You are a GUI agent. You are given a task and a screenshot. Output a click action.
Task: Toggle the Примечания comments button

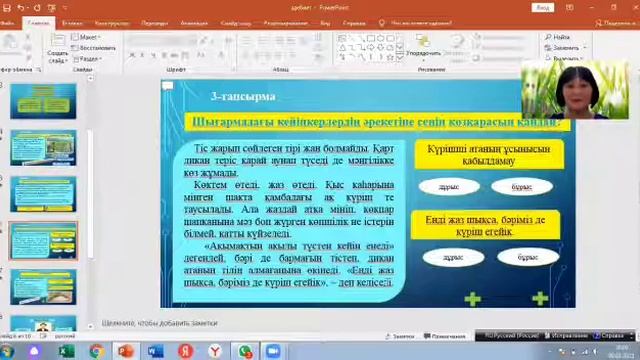445,336
